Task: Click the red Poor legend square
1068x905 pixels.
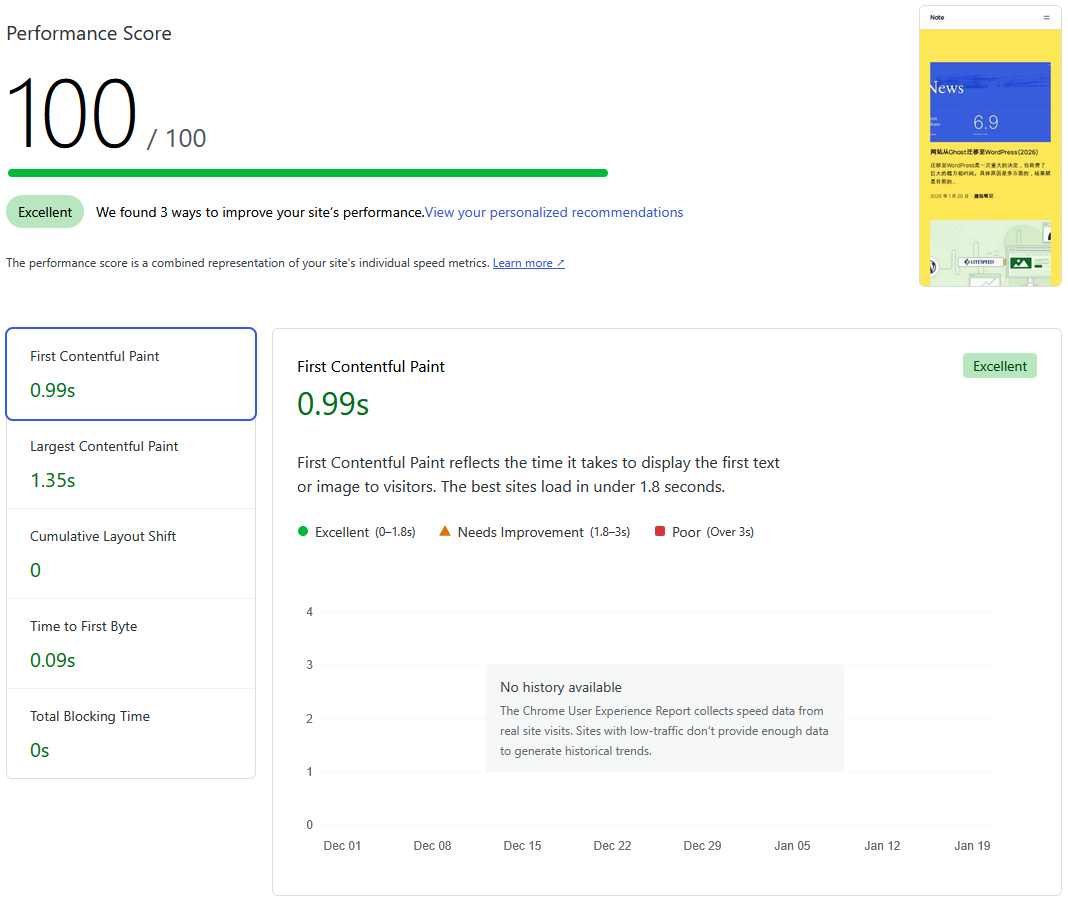Action: click(x=660, y=531)
